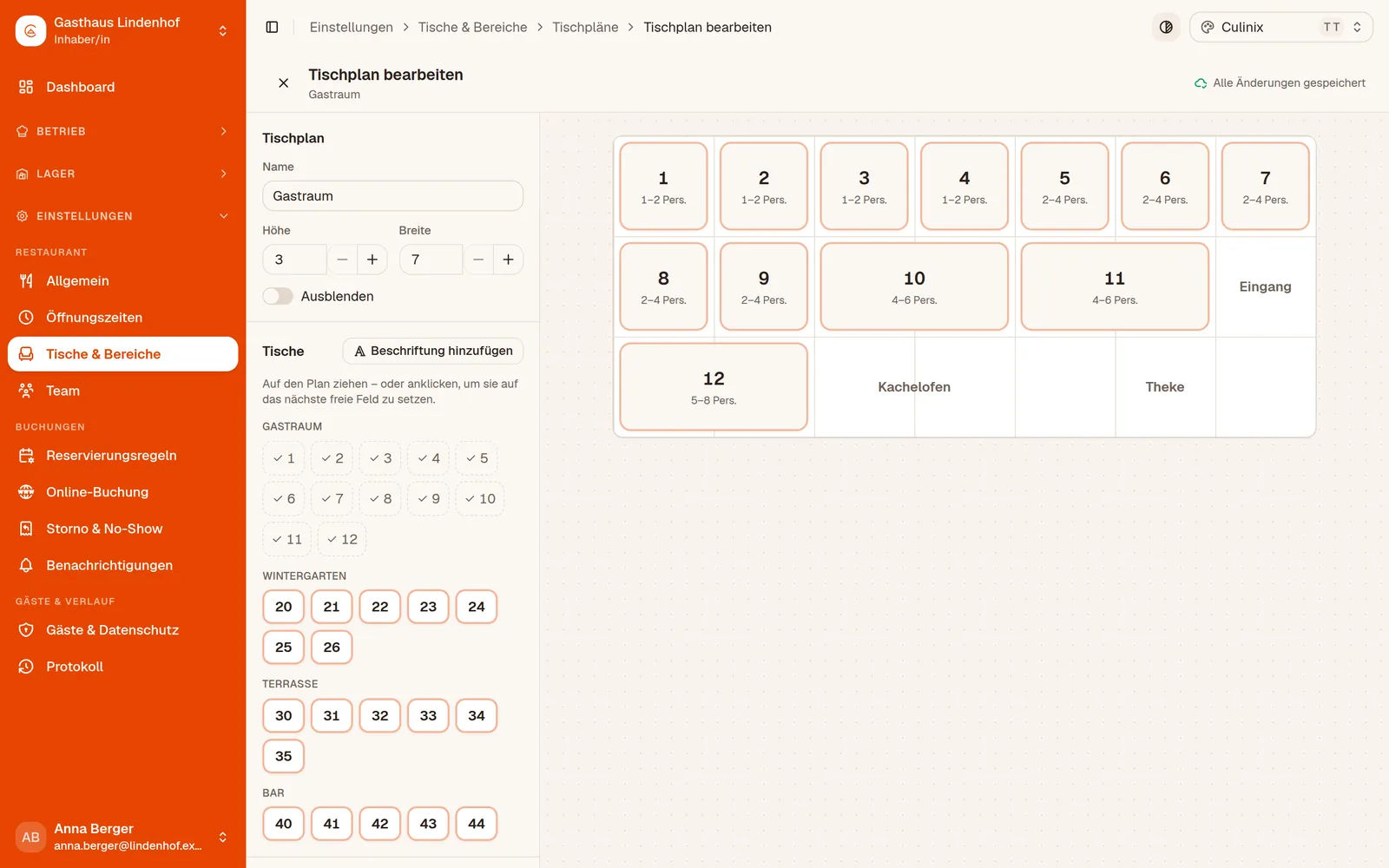
Task: Open the Culinix theme dropdown
Action: click(1280, 27)
